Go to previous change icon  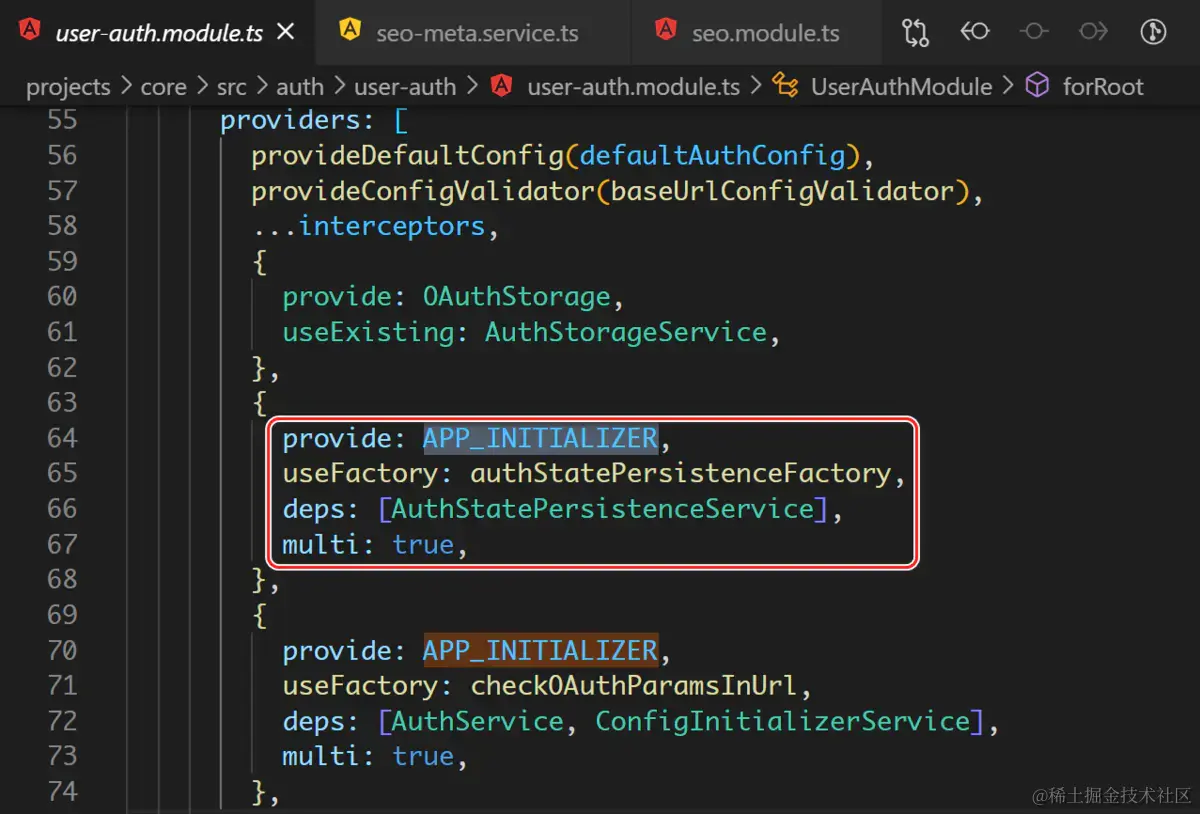coord(975,32)
